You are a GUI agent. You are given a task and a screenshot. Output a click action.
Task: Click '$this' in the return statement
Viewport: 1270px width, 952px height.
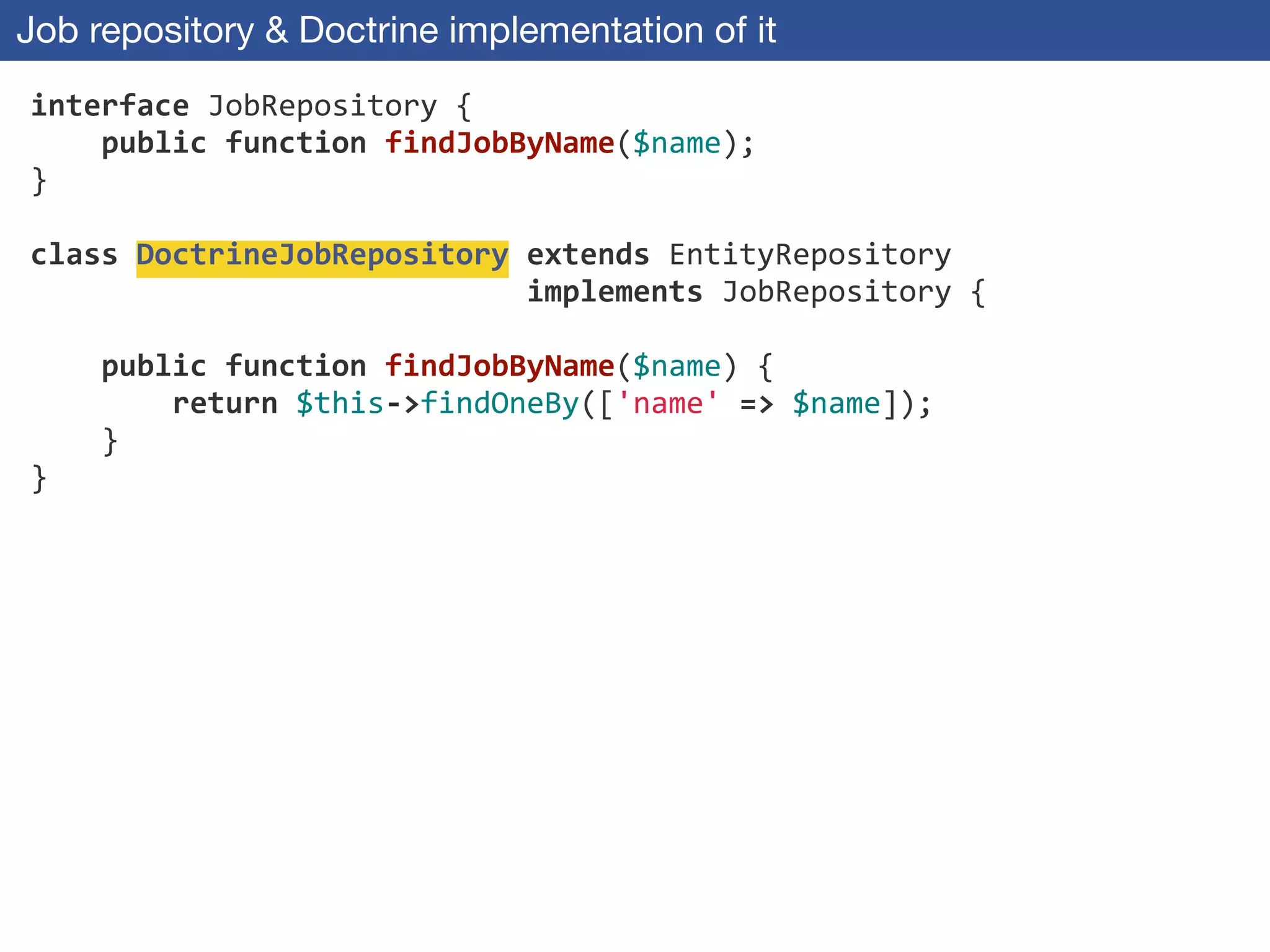pyautogui.click(x=340, y=403)
